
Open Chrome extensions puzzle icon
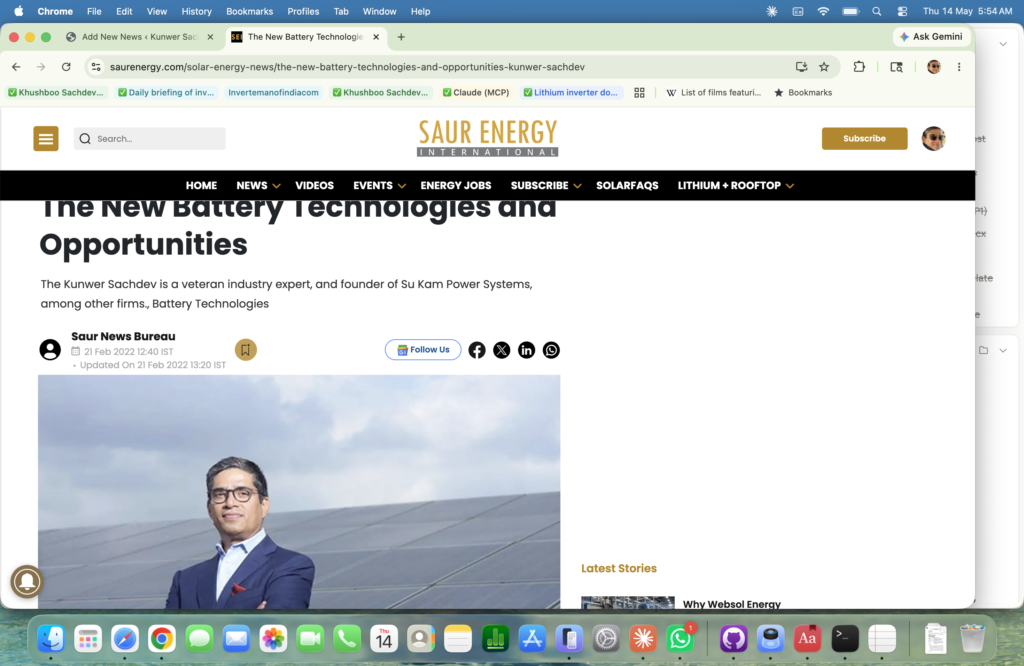(x=859, y=67)
